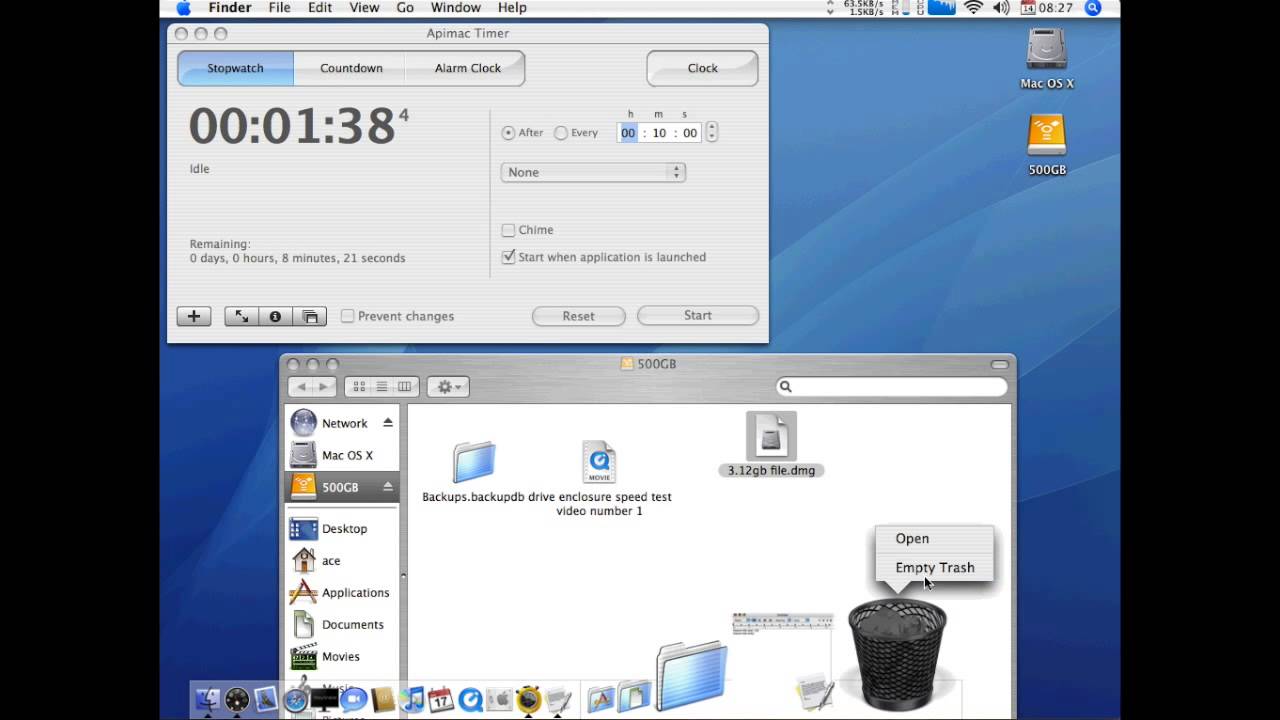Open the Finder gear action menu

(448, 387)
